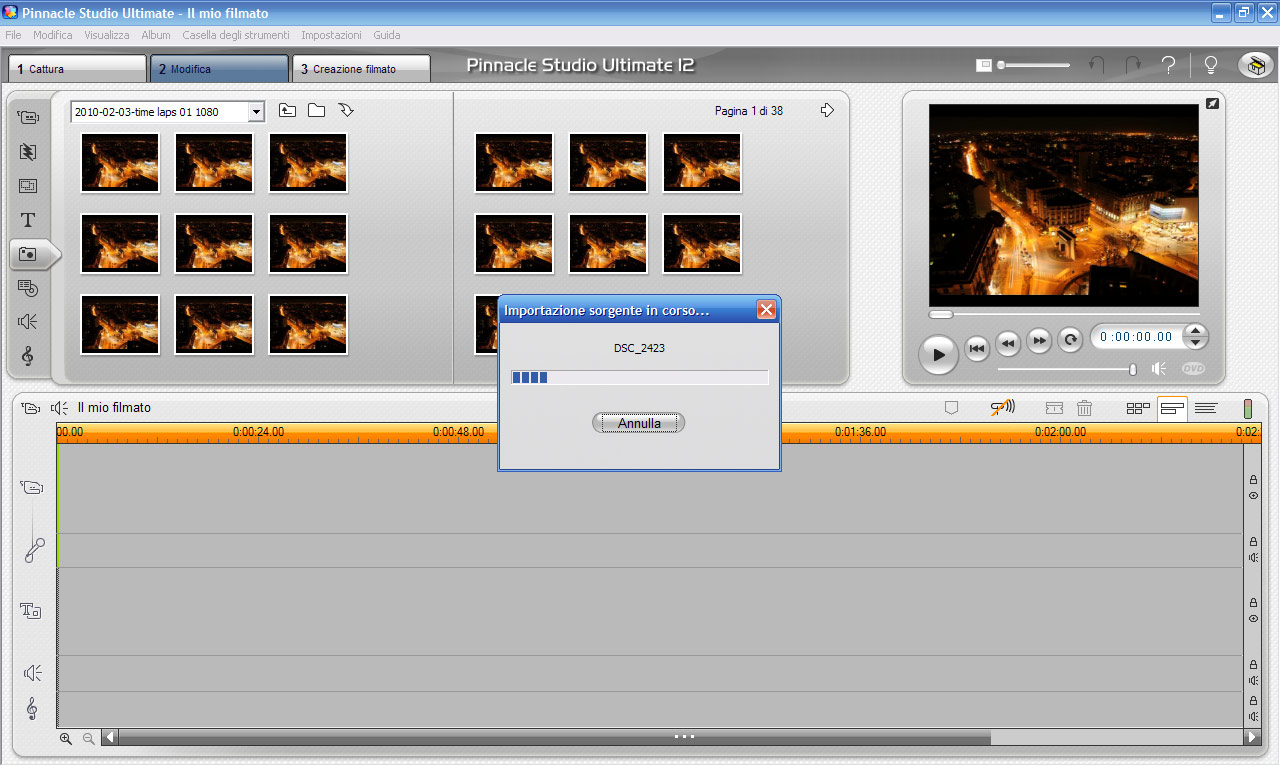Mute the player audio speaker icon
Viewport: 1280px width, 766px height.
click(x=1159, y=368)
